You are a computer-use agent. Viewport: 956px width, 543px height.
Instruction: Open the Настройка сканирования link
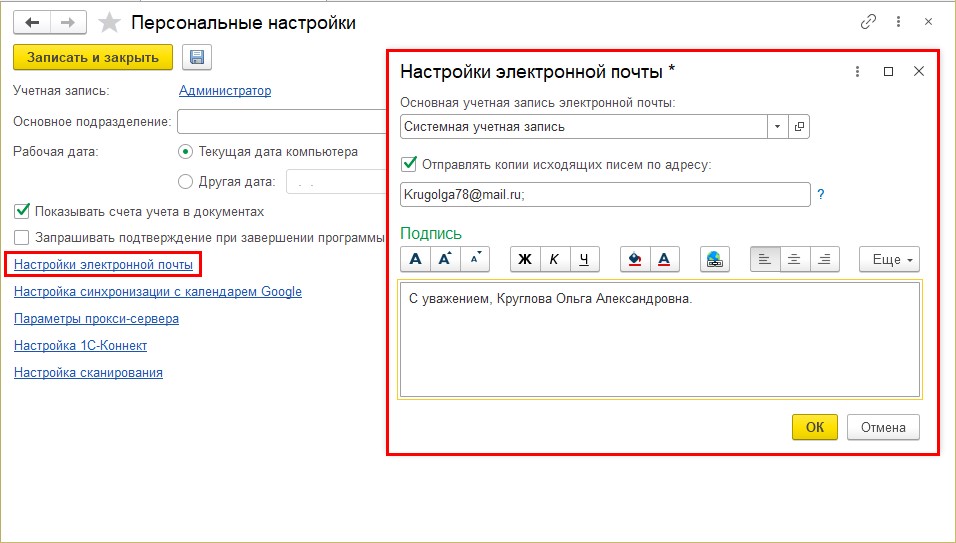coord(88,372)
